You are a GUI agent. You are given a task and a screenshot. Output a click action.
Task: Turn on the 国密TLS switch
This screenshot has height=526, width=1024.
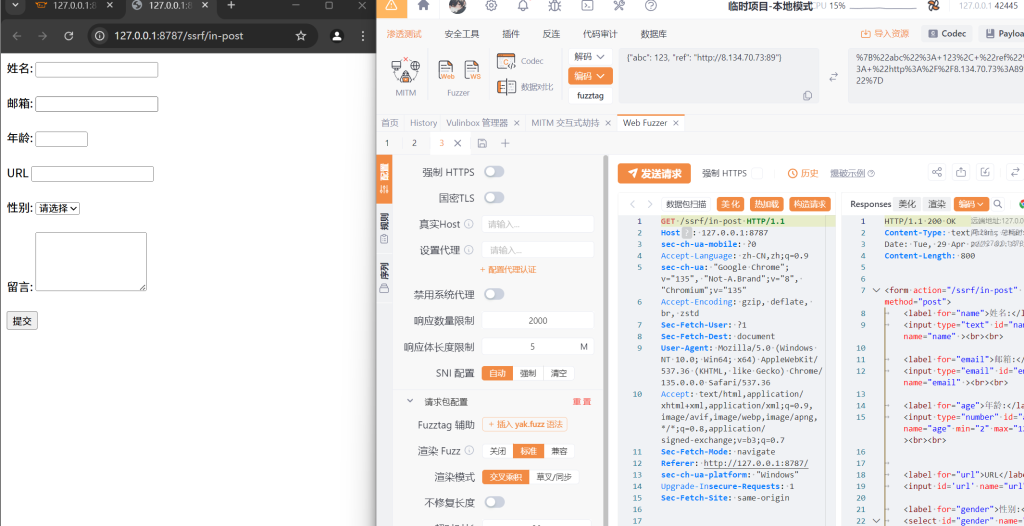[494, 198]
